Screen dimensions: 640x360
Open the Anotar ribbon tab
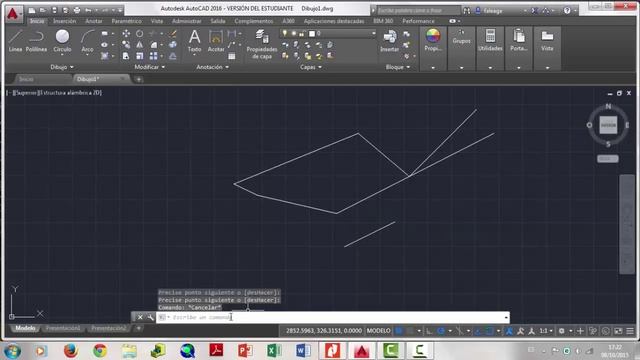94,21
